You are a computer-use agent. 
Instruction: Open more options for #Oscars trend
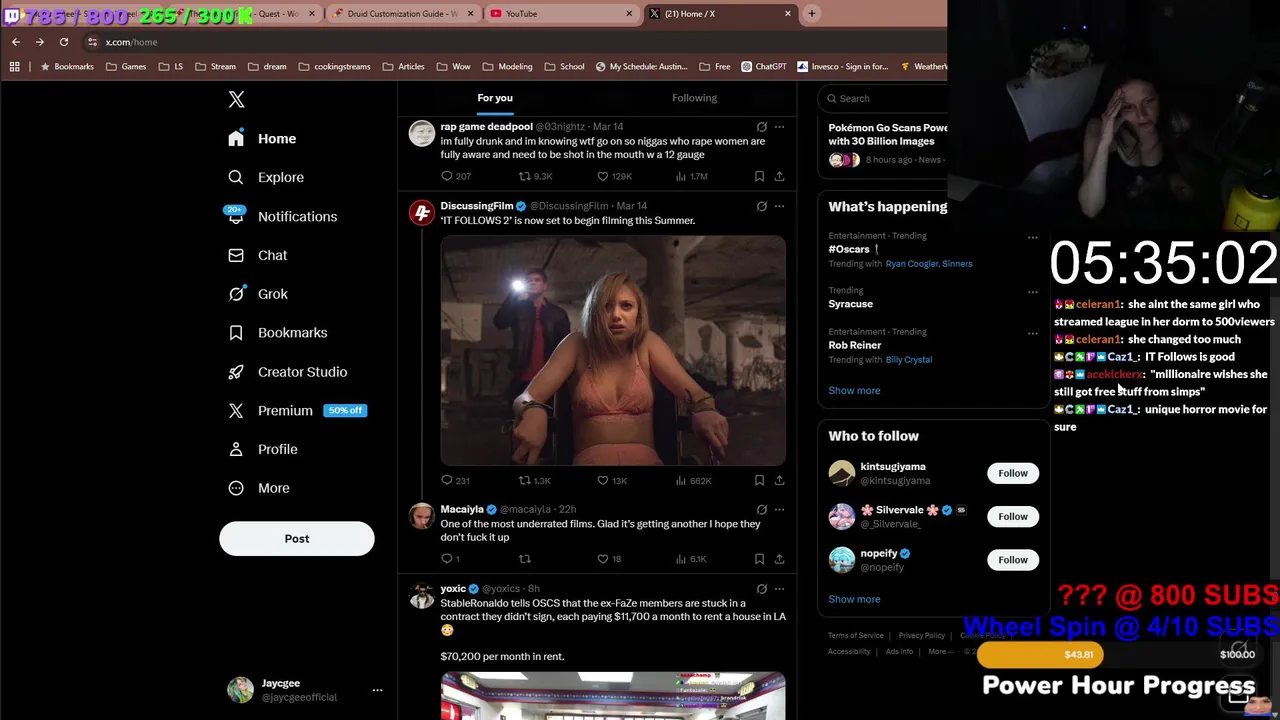tap(1032, 237)
